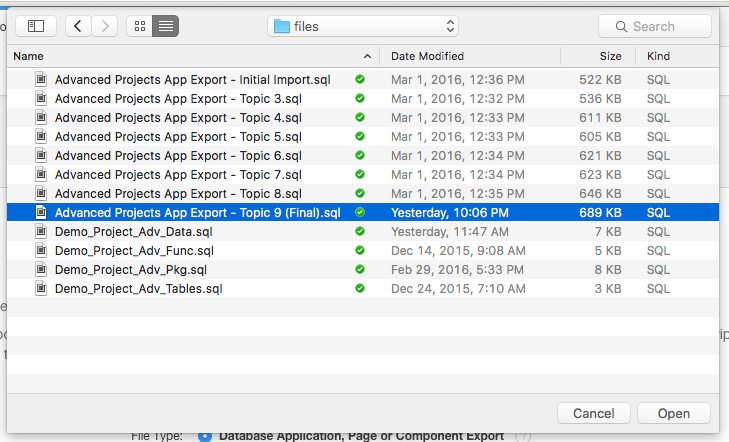Click green sync checkmark for Demo_Project_Adv_Tables.sql
The image size is (729, 442).
(x=360, y=288)
